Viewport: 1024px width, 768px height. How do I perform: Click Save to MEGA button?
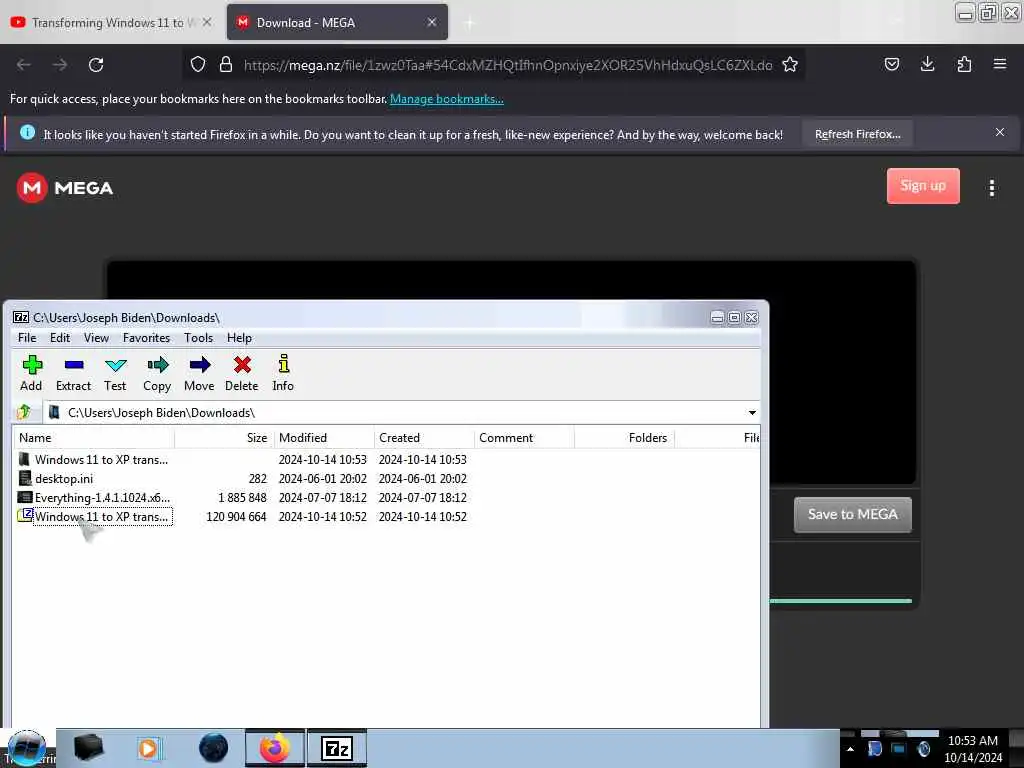pyautogui.click(x=852, y=515)
